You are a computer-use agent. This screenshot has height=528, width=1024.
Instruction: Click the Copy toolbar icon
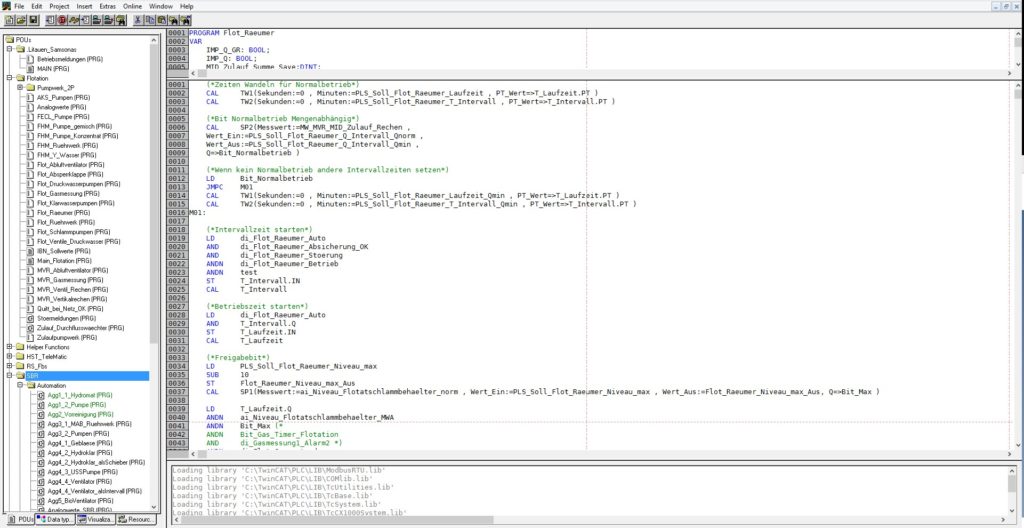tap(150, 20)
